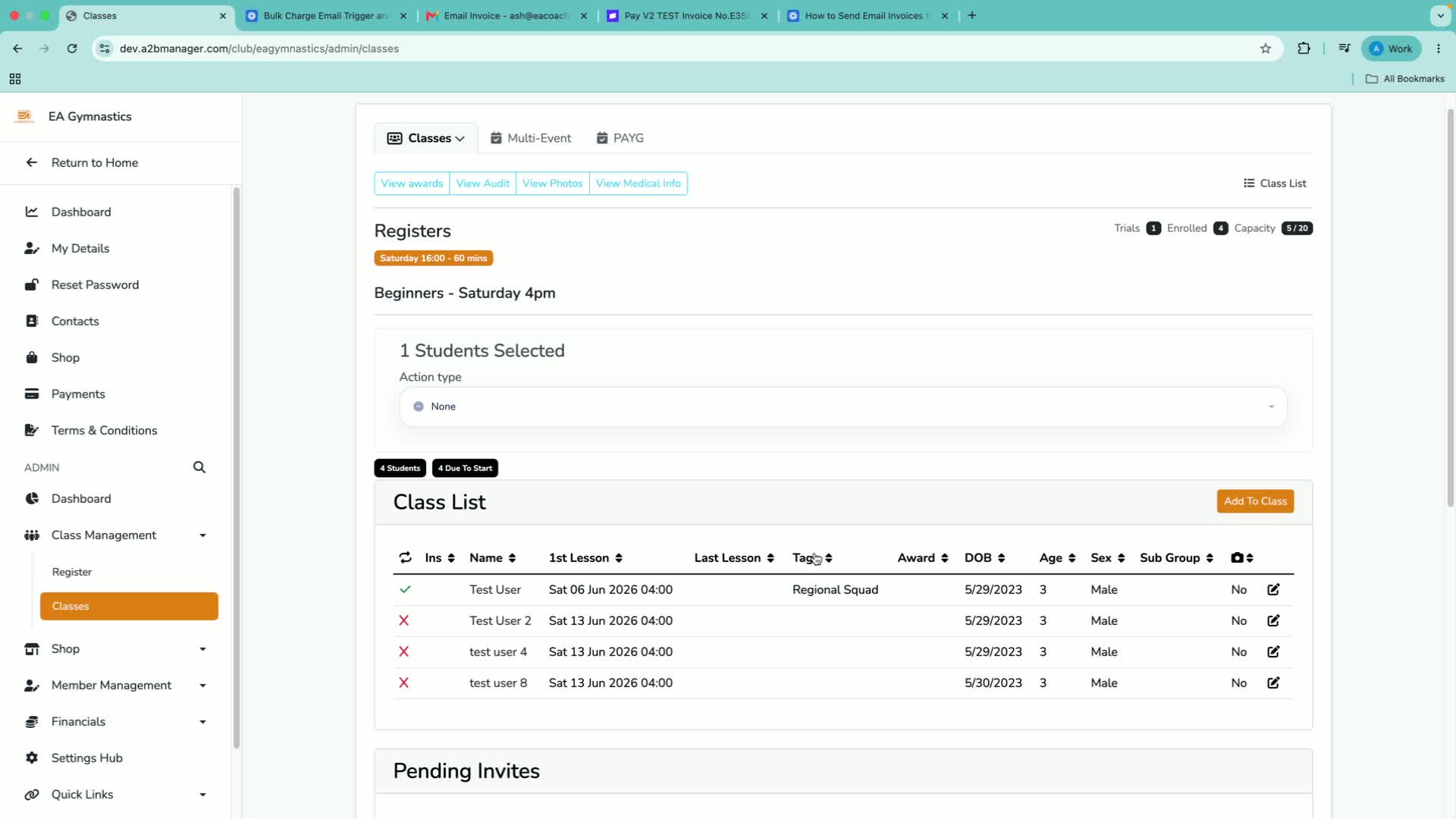Viewport: 1456px width, 819px height.
Task: Click the edit icon for Test User row
Action: [1273, 589]
